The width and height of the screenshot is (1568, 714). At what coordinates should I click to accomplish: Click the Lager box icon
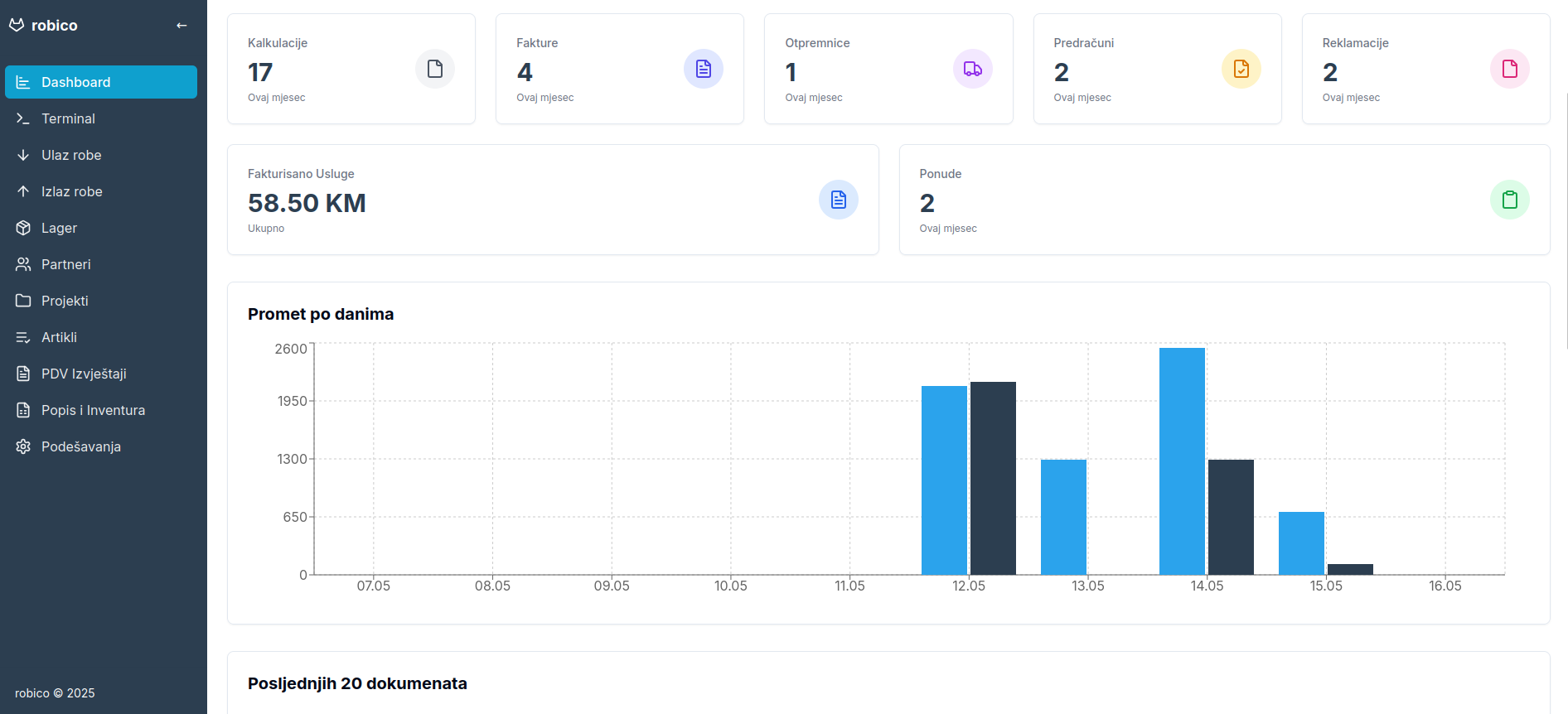point(23,228)
